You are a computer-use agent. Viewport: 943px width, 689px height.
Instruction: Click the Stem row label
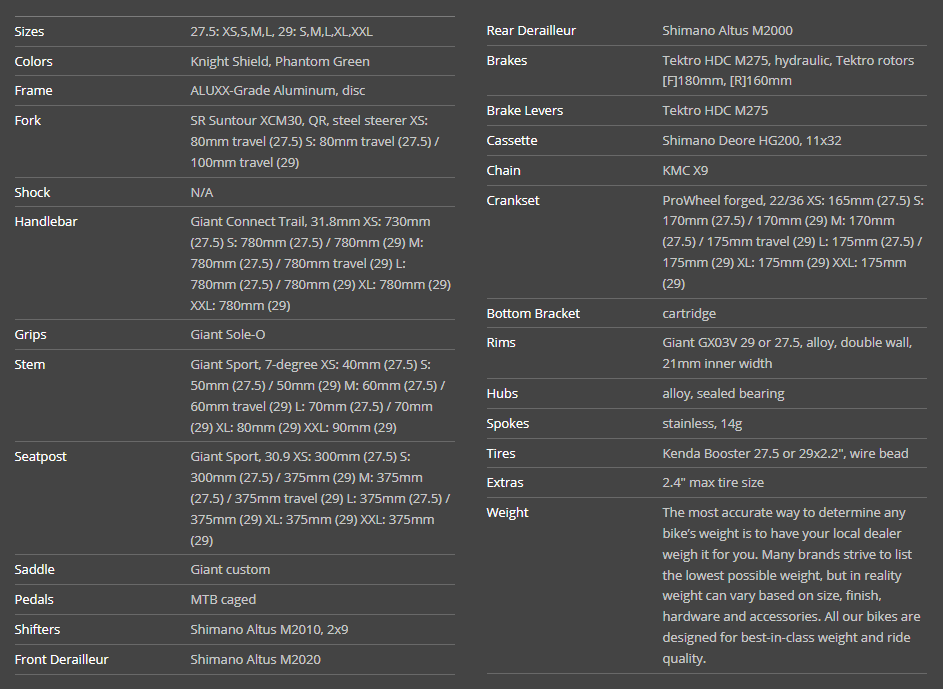(29, 365)
